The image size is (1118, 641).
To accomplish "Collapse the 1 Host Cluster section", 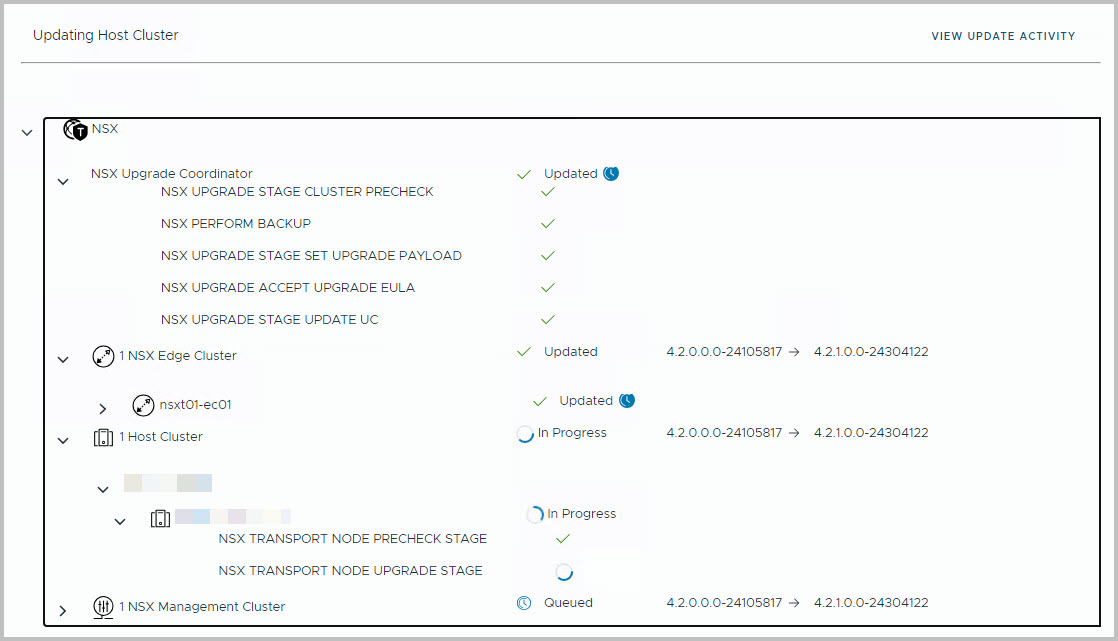I will click(63, 440).
